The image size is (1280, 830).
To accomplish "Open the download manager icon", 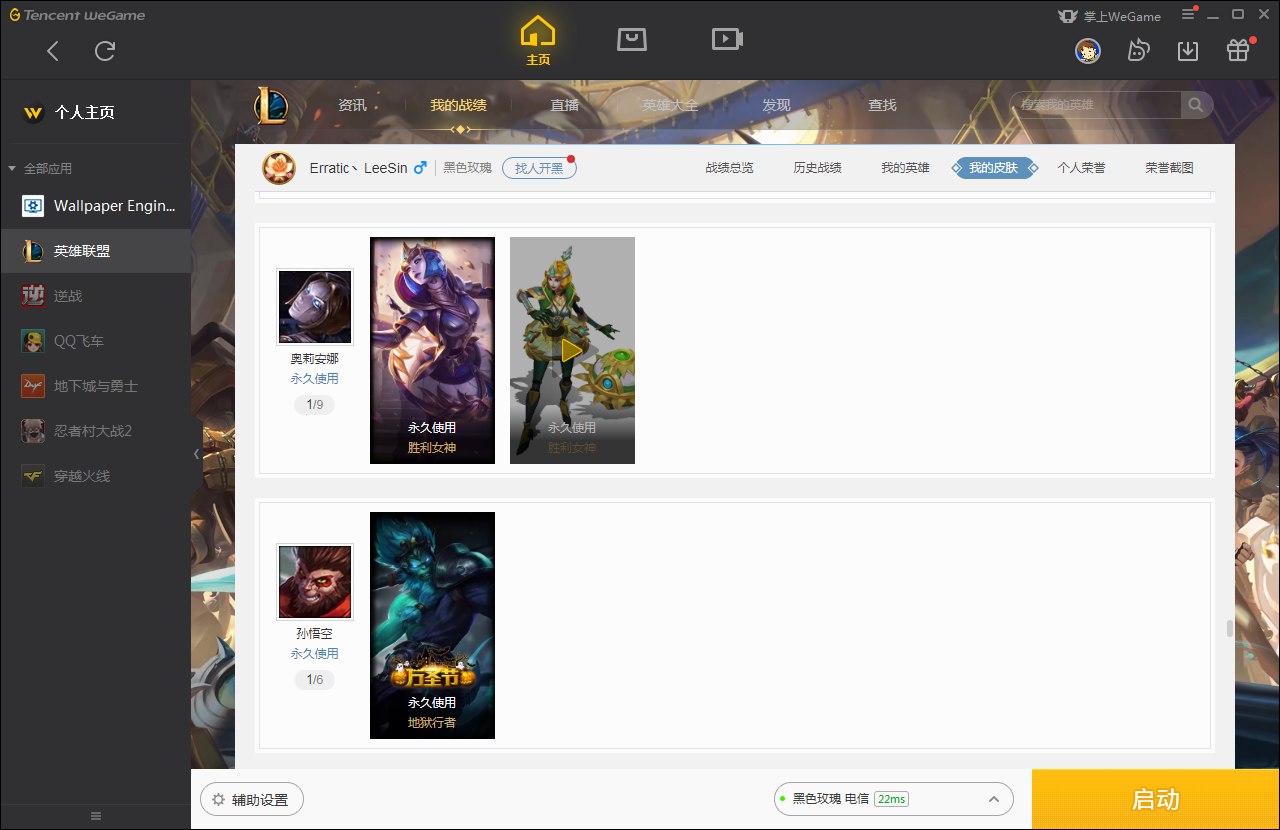I will coord(1188,50).
